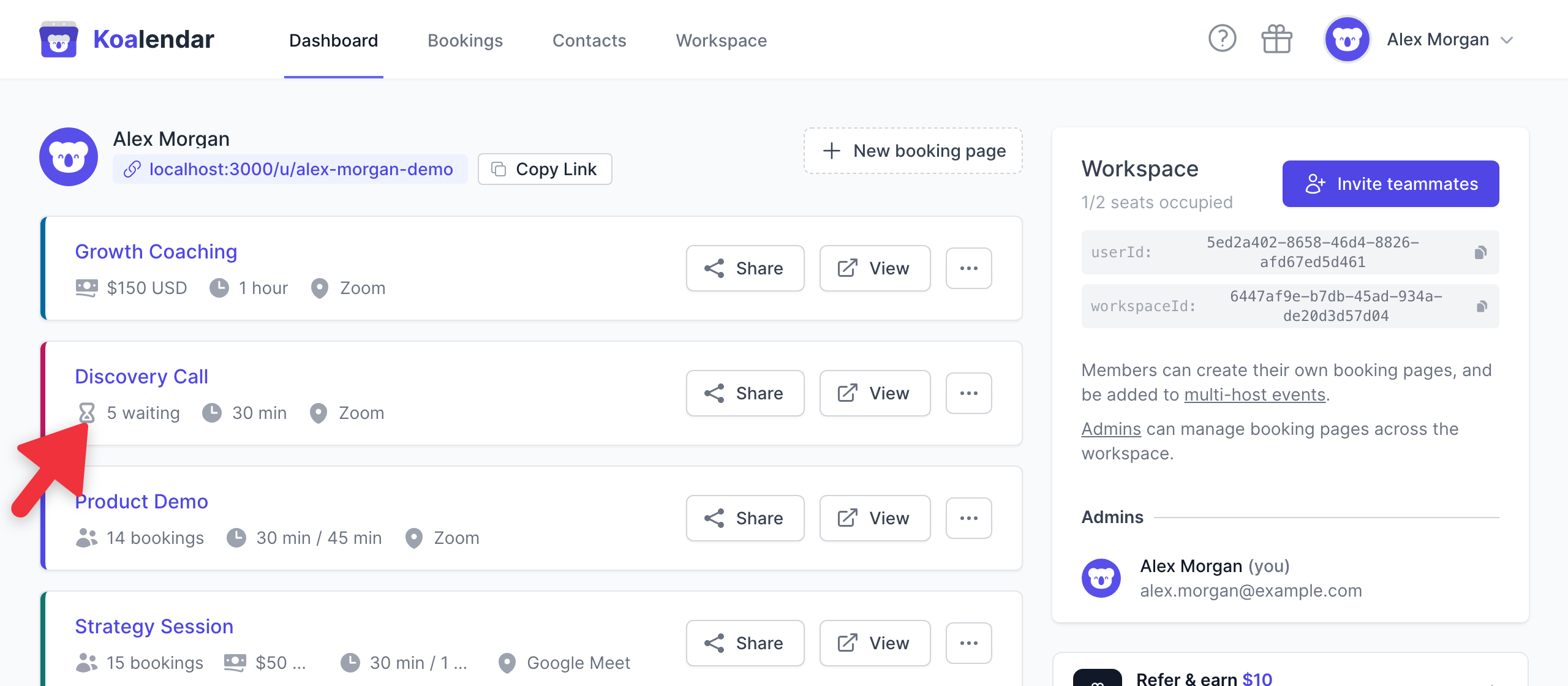The image size is (1568, 686).
Task: Open the Admins help link
Action: (x=1111, y=429)
